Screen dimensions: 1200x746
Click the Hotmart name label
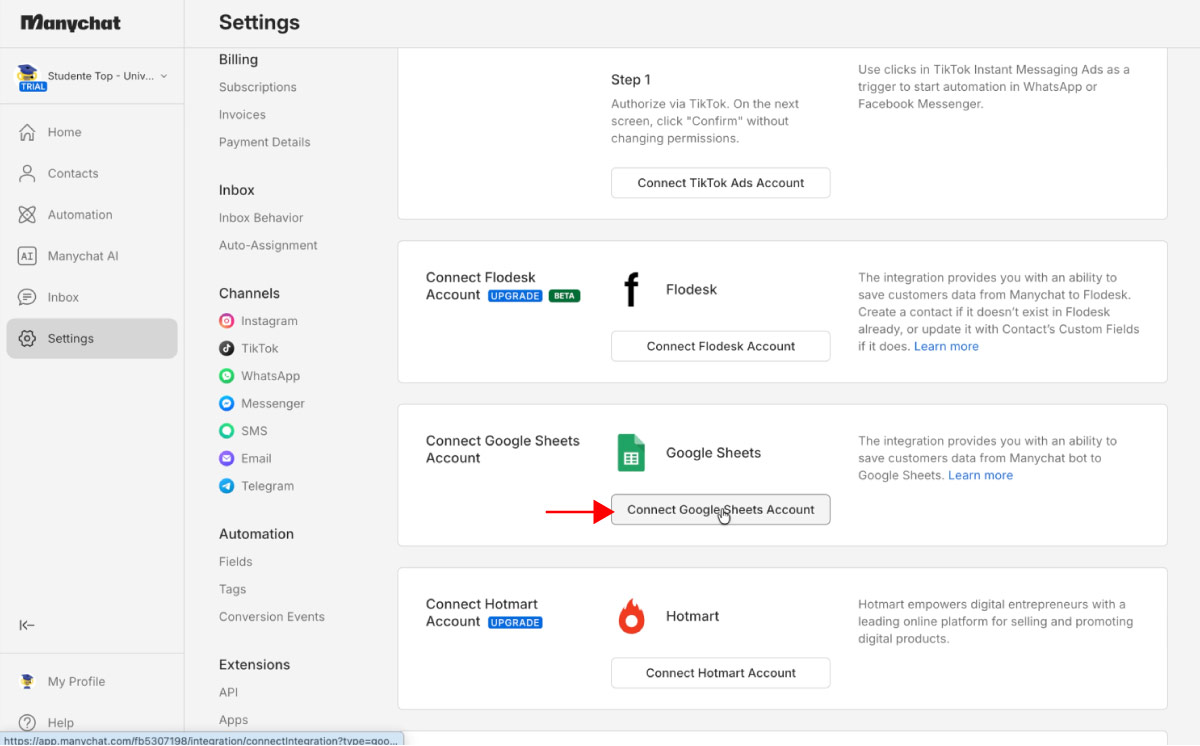(692, 616)
